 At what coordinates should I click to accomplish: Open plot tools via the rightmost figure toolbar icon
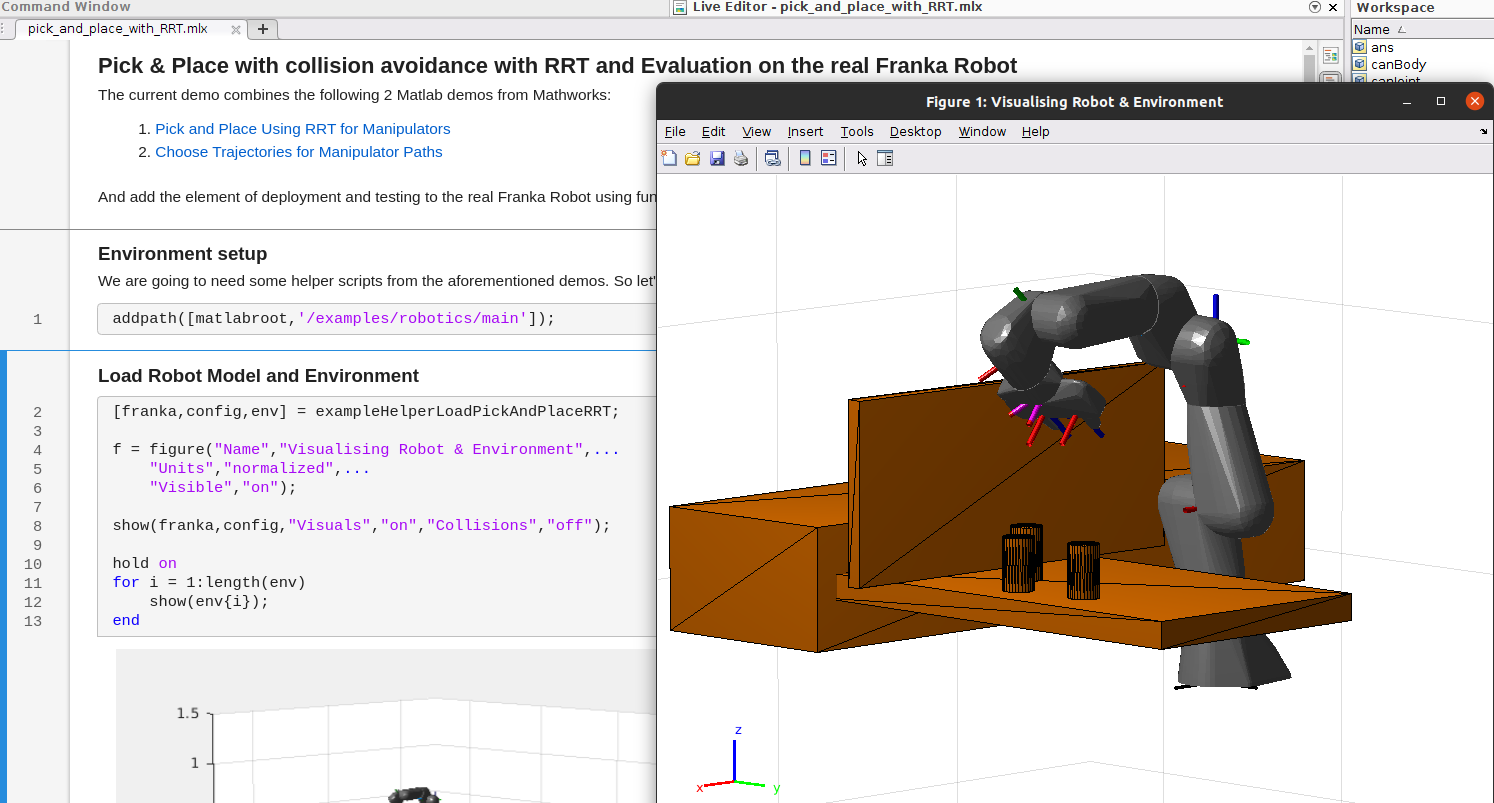(x=885, y=157)
